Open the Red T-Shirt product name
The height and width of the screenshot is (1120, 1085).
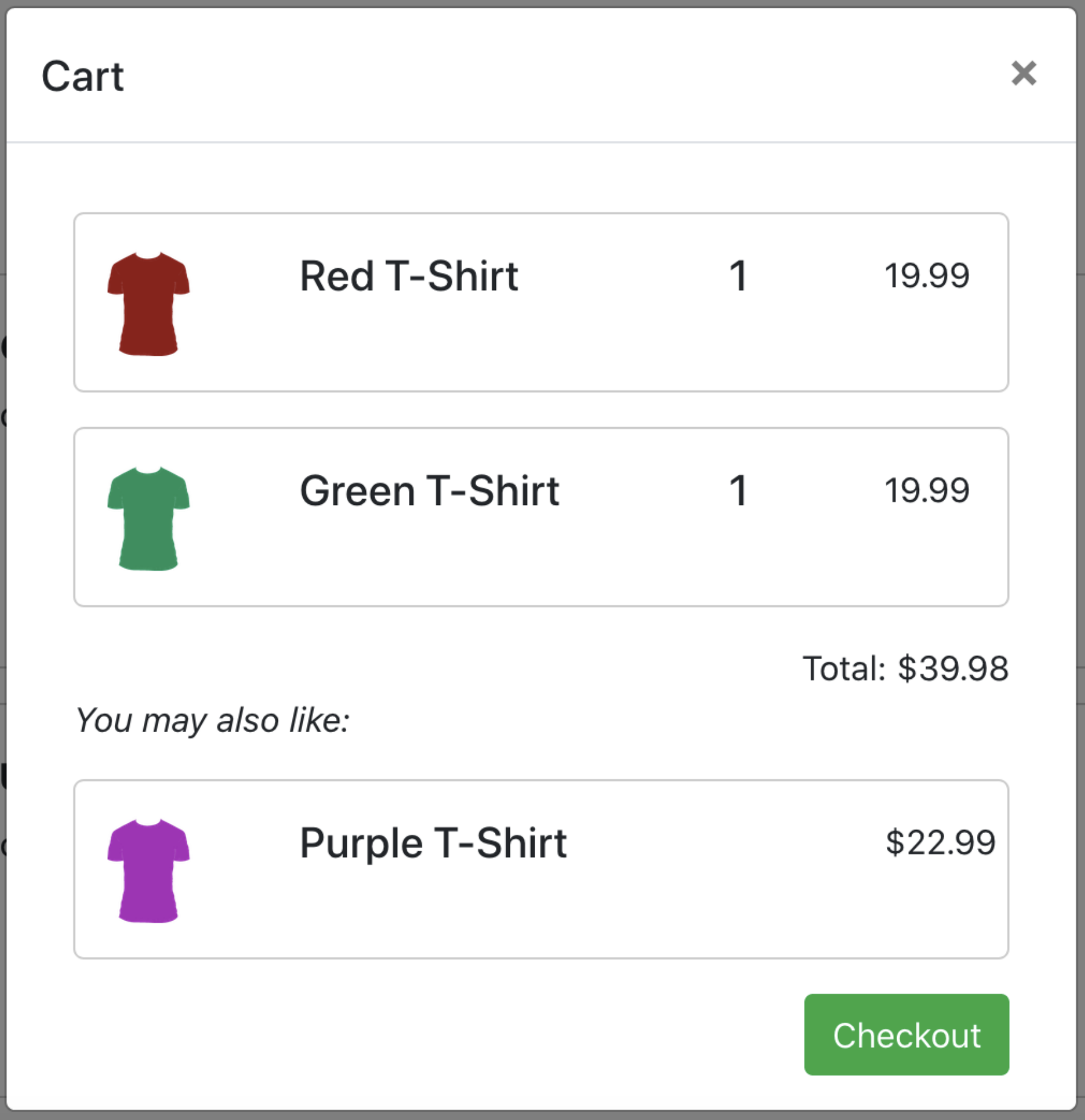(x=409, y=277)
